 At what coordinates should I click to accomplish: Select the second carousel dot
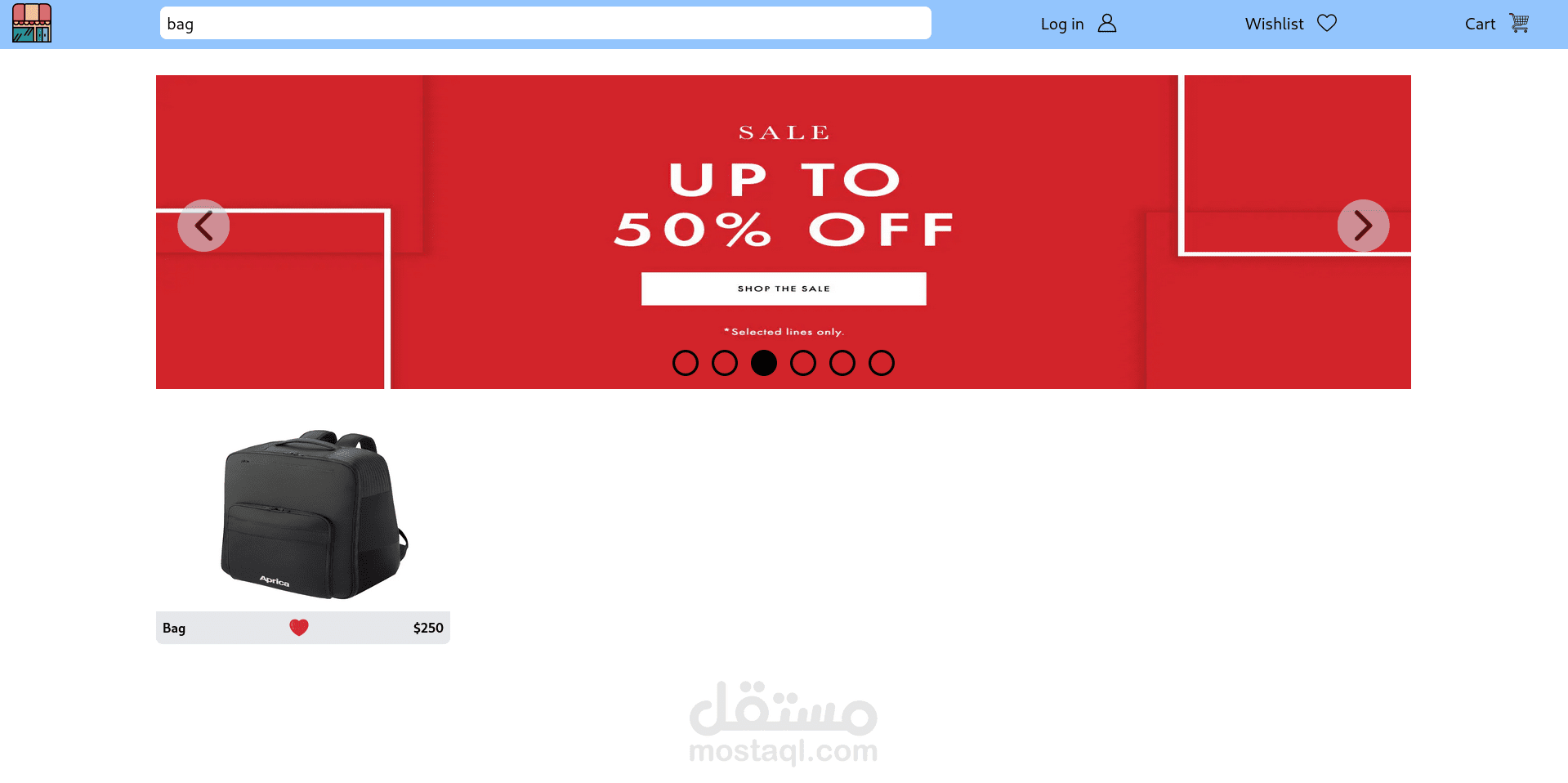pyautogui.click(x=725, y=363)
